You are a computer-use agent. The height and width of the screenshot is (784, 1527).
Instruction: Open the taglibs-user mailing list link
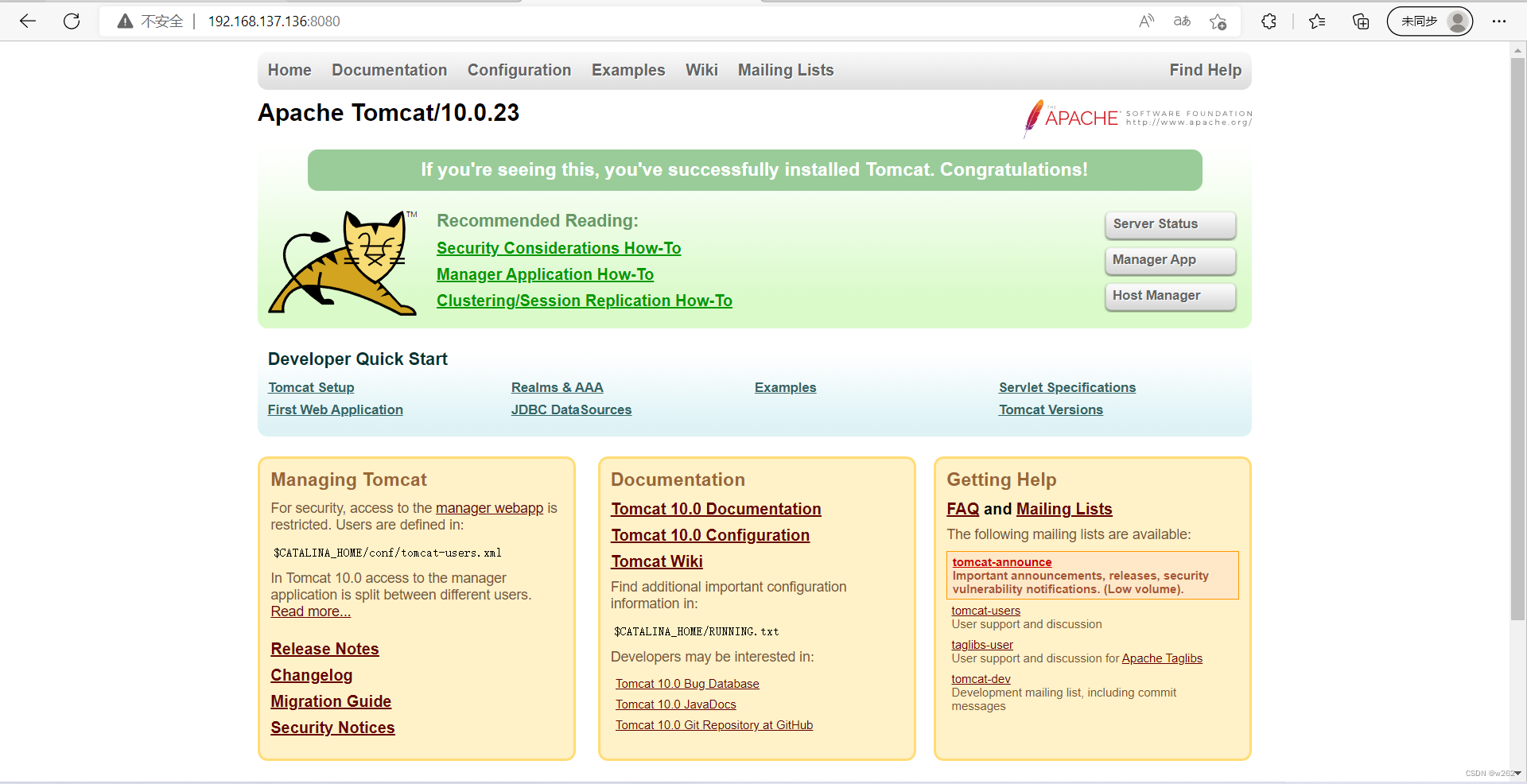click(x=982, y=645)
